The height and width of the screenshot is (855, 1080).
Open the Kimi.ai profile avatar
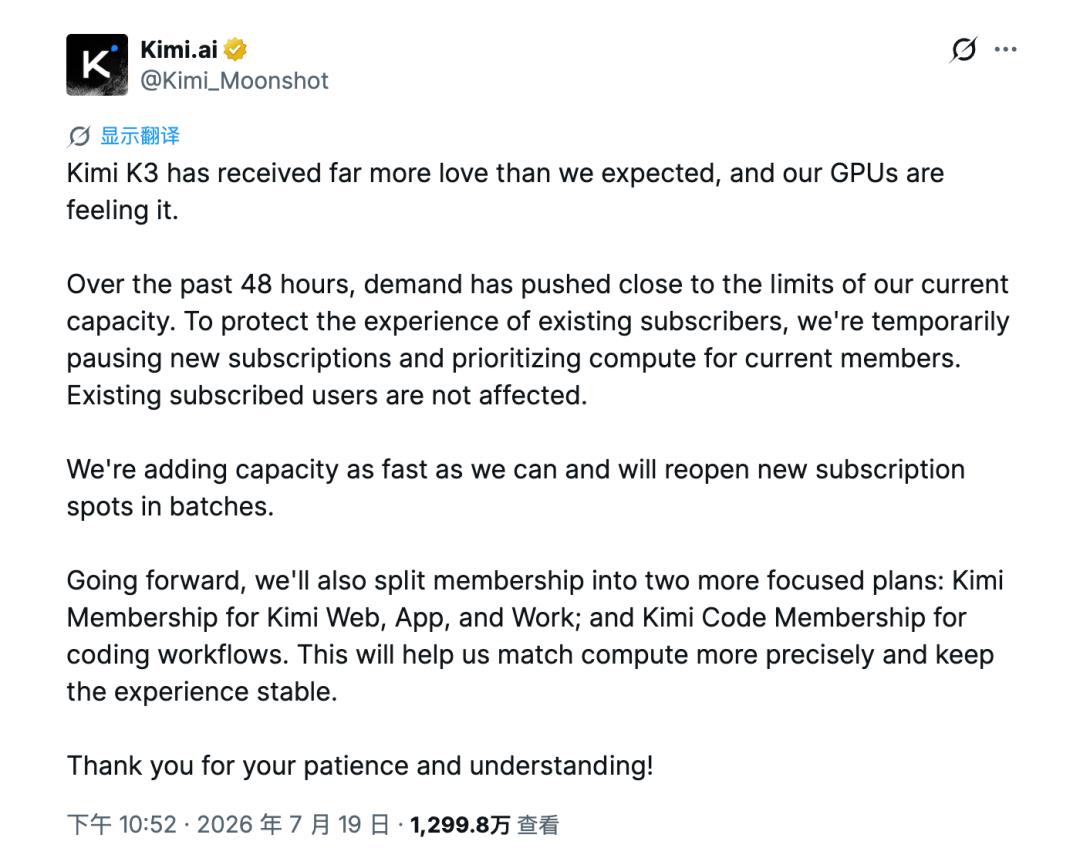[x=97, y=65]
